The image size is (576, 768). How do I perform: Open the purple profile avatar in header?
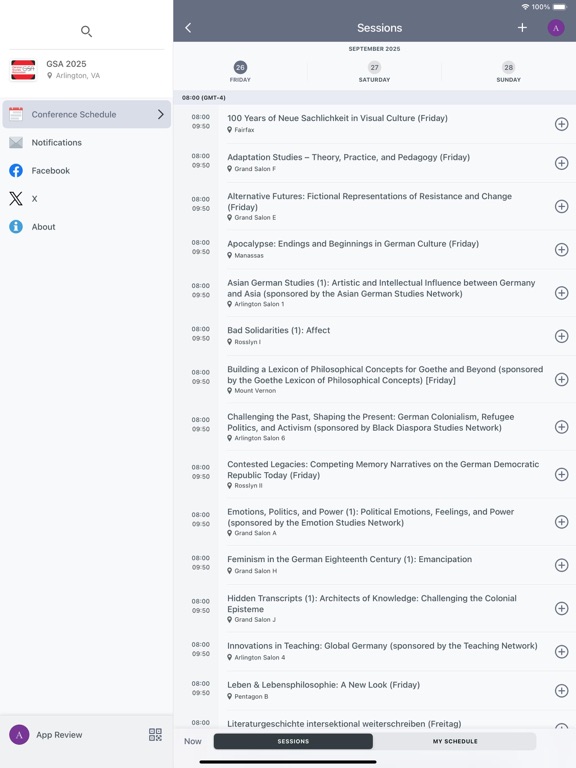click(x=555, y=28)
